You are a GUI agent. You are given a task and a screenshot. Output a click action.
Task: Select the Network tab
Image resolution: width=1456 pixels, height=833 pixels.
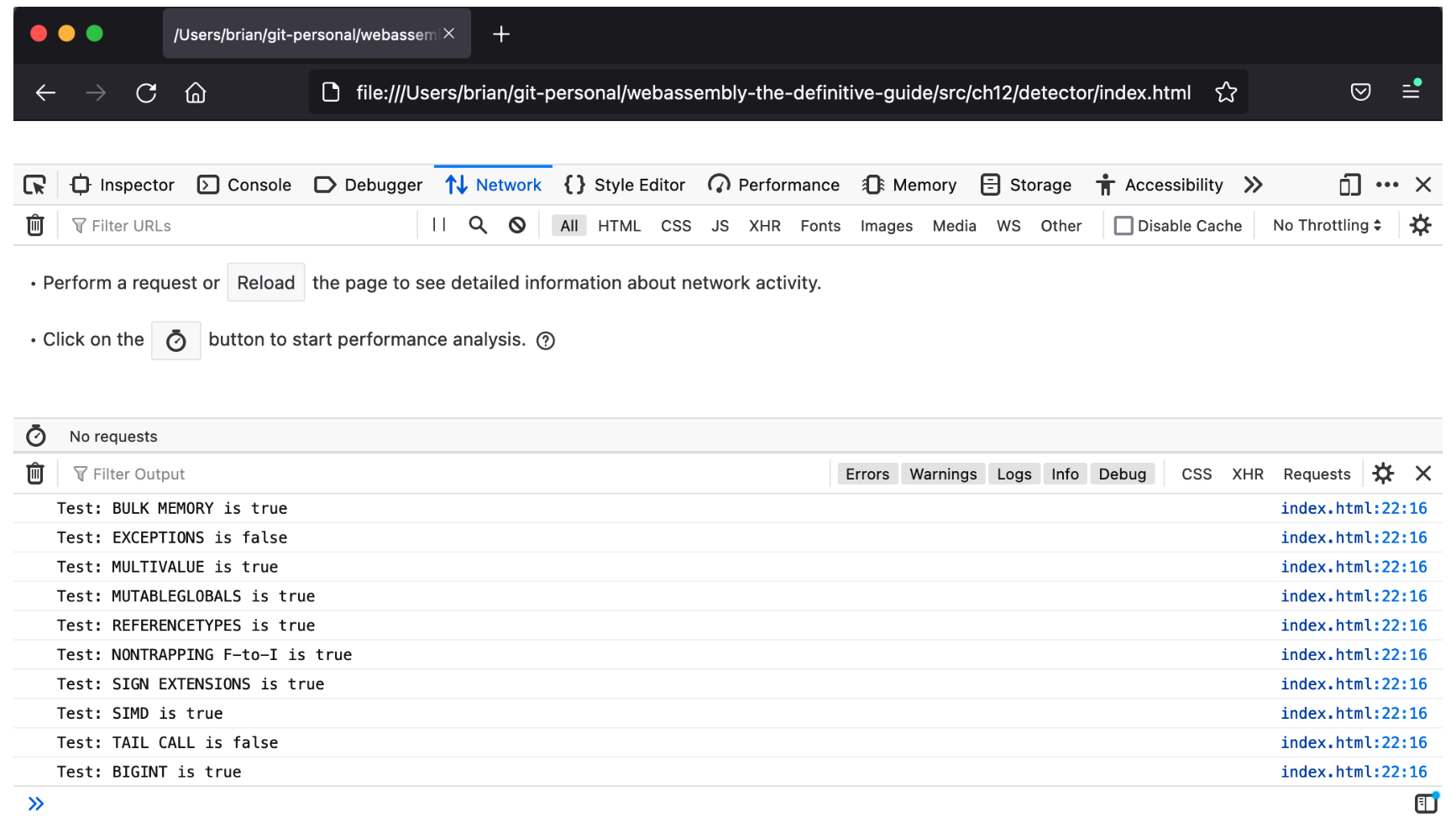click(x=494, y=185)
